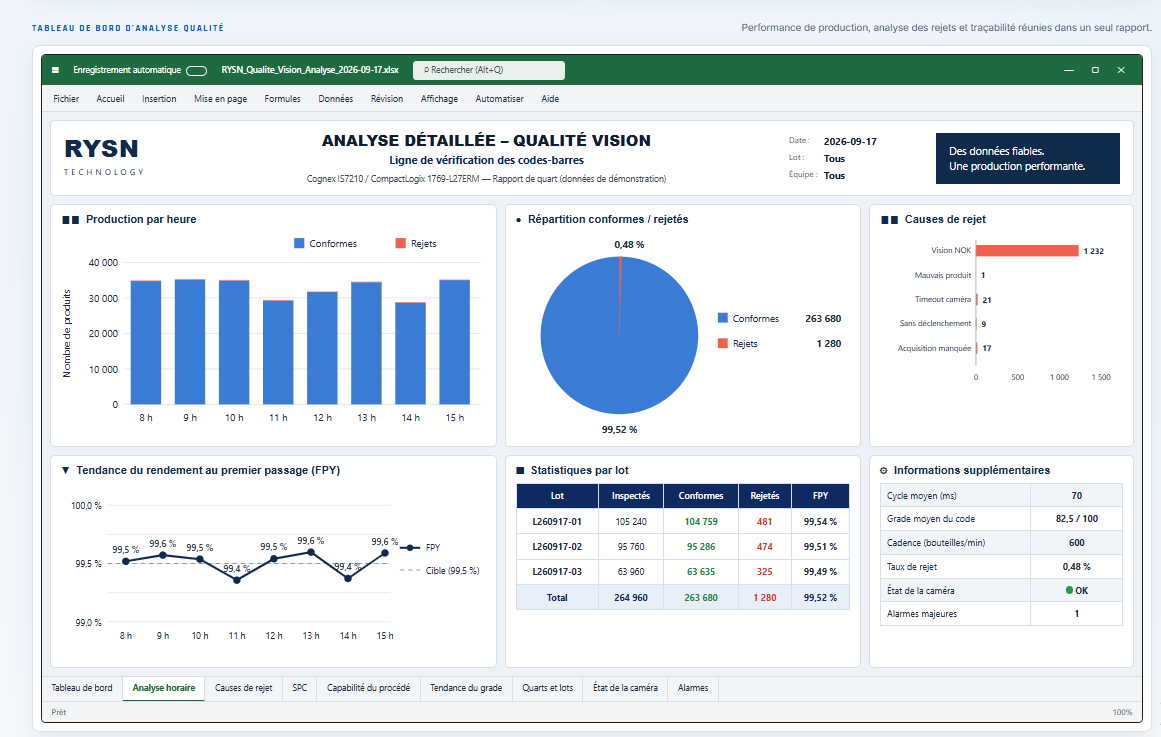This screenshot has height=737, width=1161.
Task: Open the Mise en page tab
Action: (221, 99)
